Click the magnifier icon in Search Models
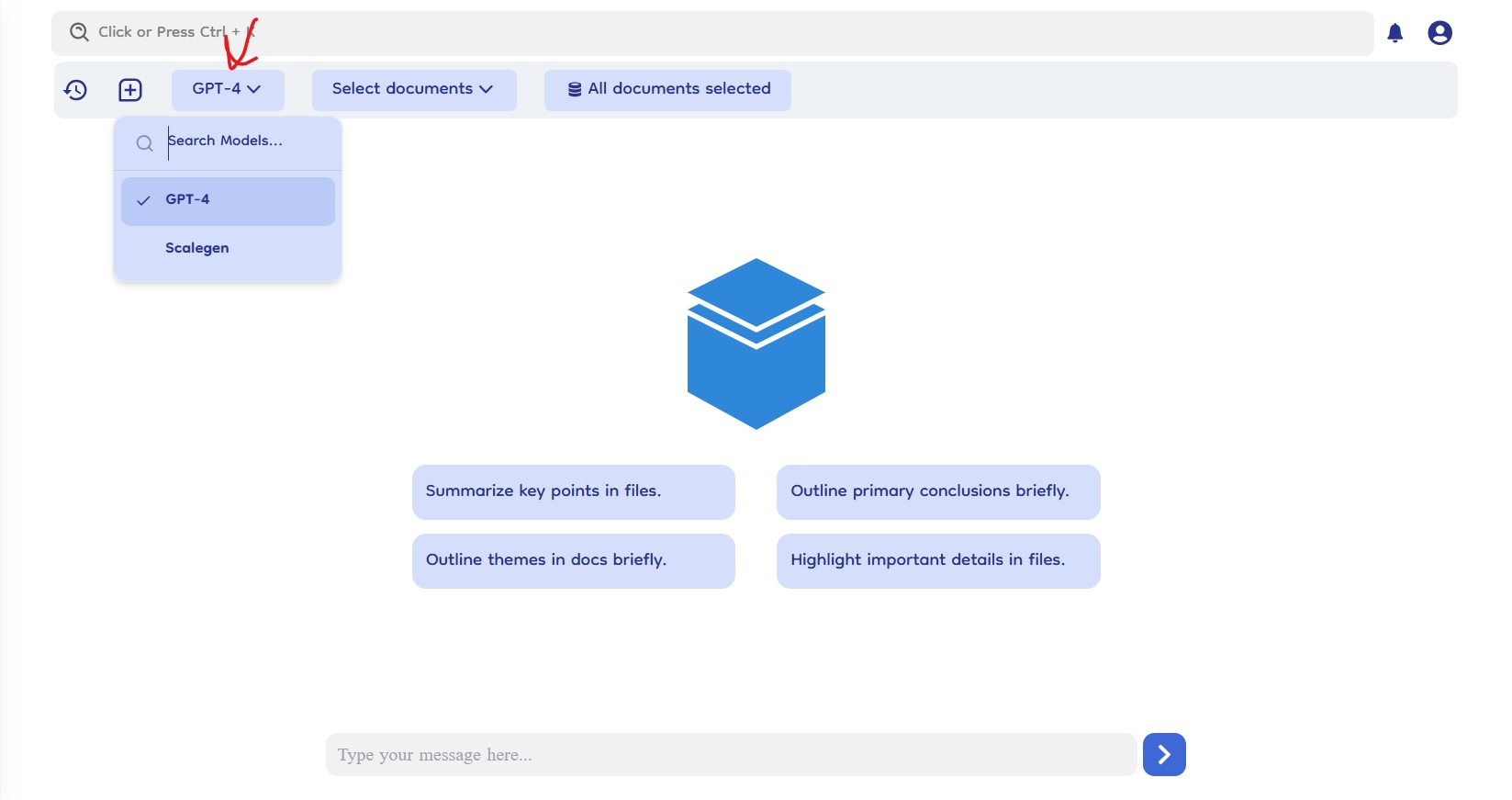 coord(144,143)
